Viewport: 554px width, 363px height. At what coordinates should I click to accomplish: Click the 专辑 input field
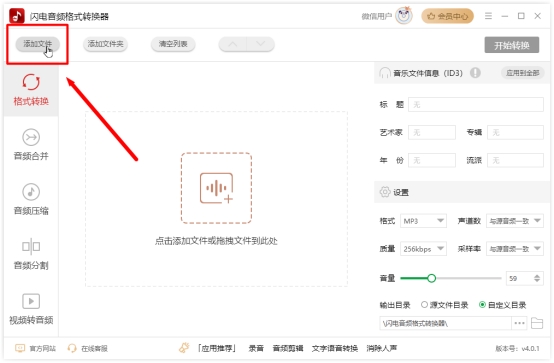click(x=515, y=133)
